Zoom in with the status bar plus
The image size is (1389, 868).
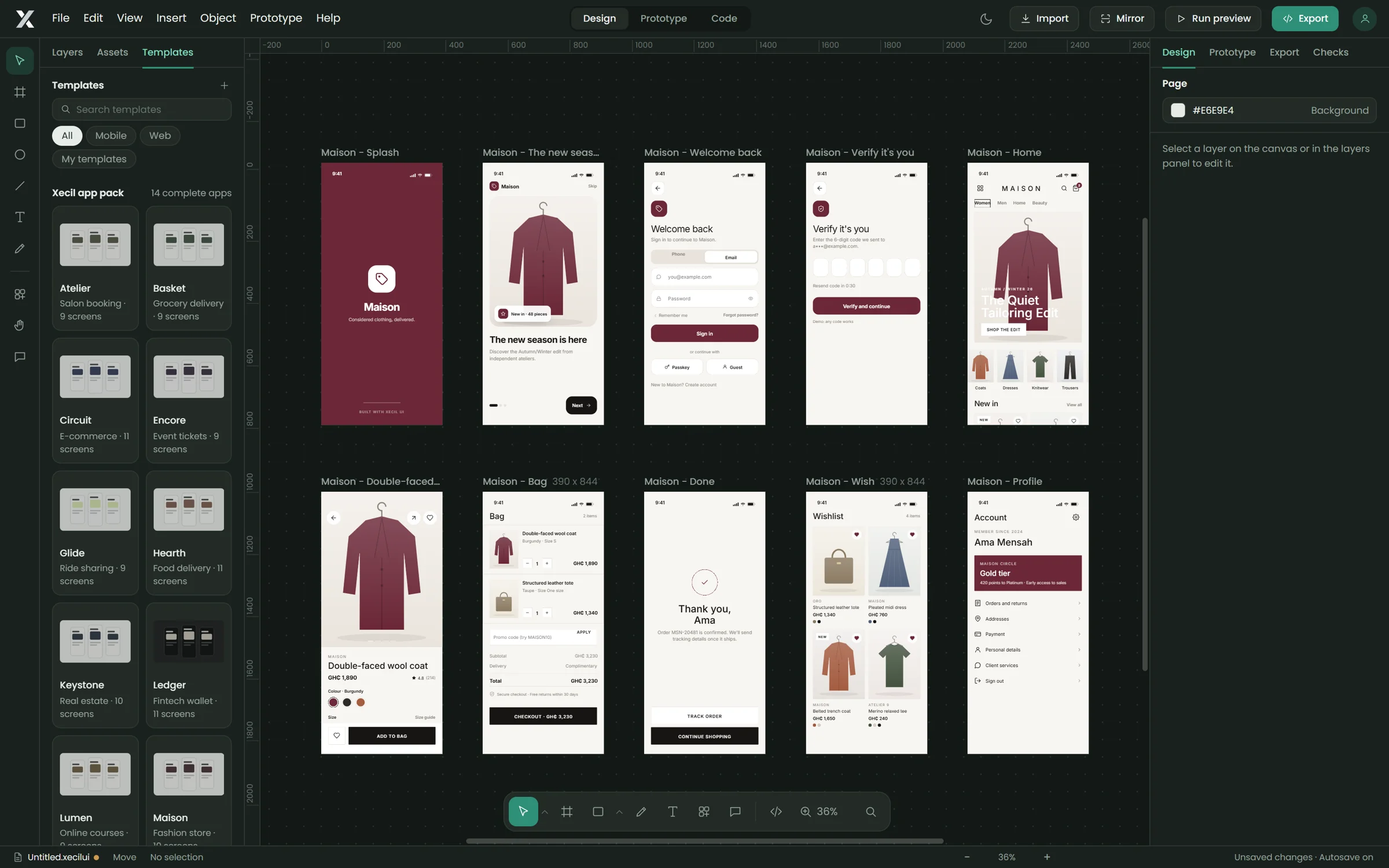(1047, 857)
